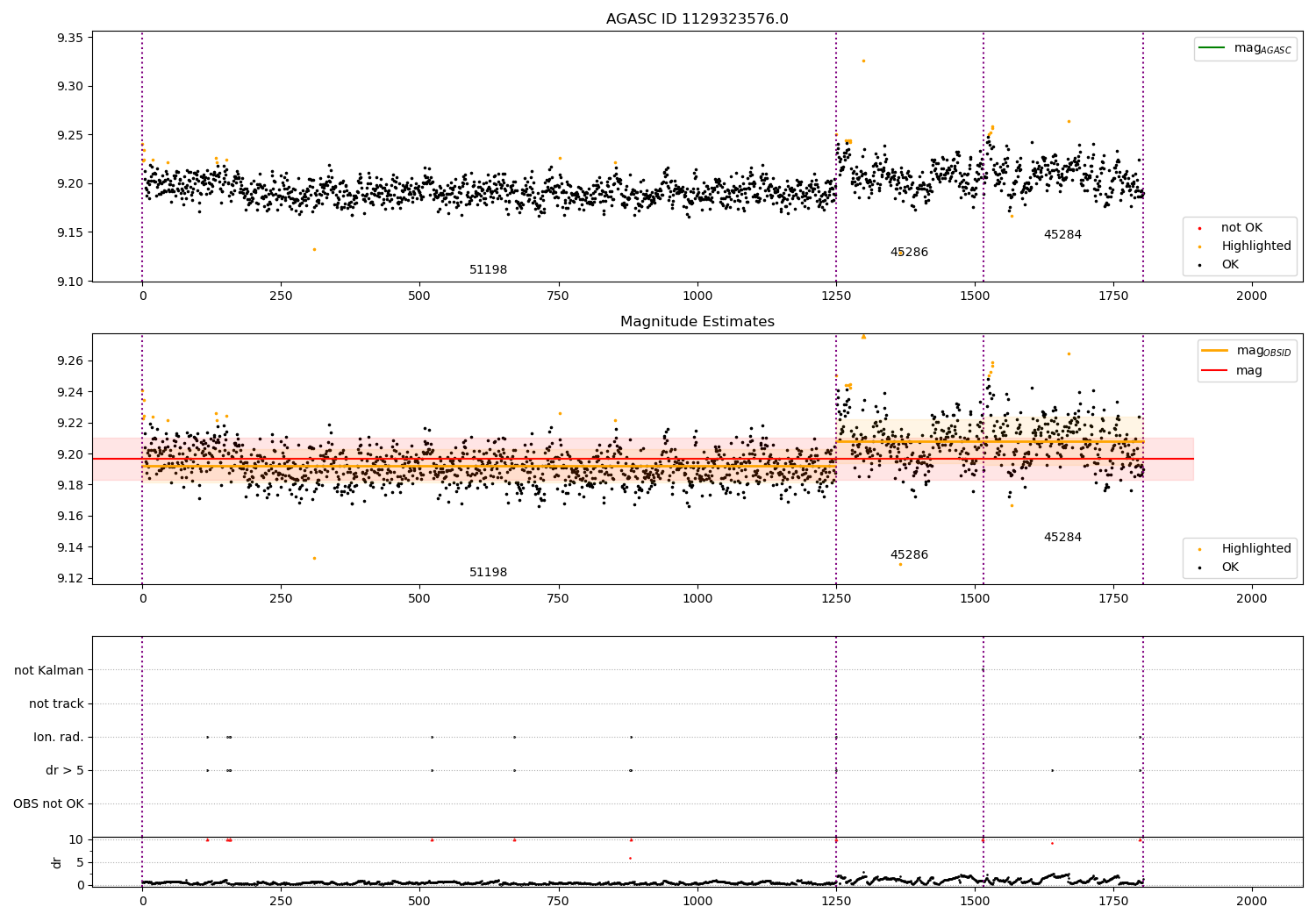Click the 'not OK' legend entry in top plot
1316x921 pixels.
click(1241, 228)
